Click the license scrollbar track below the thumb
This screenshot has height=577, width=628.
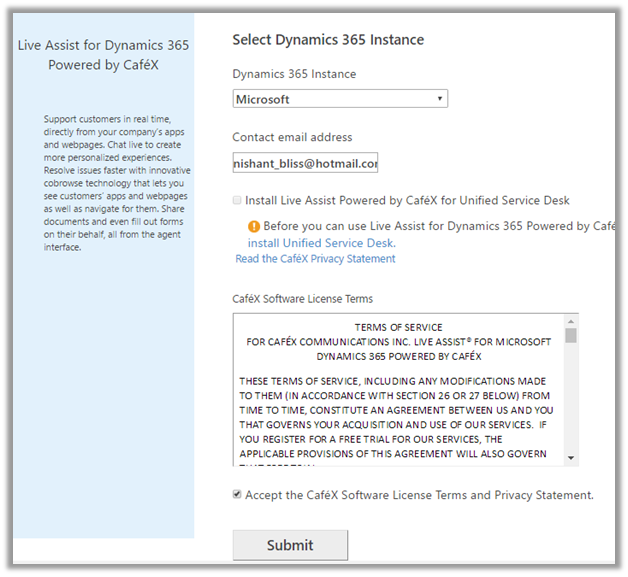571,400
